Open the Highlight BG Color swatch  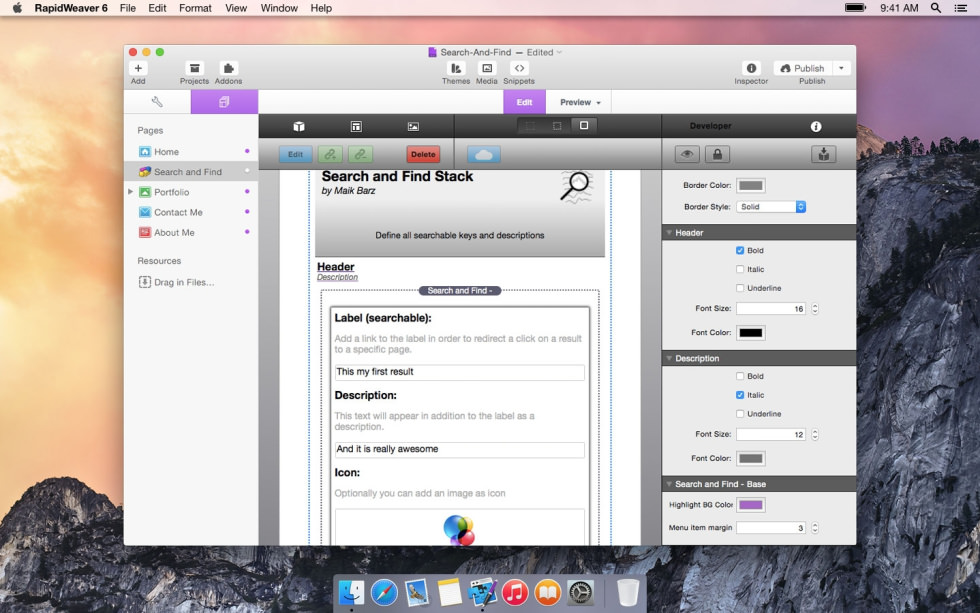[x=751, y=505]
